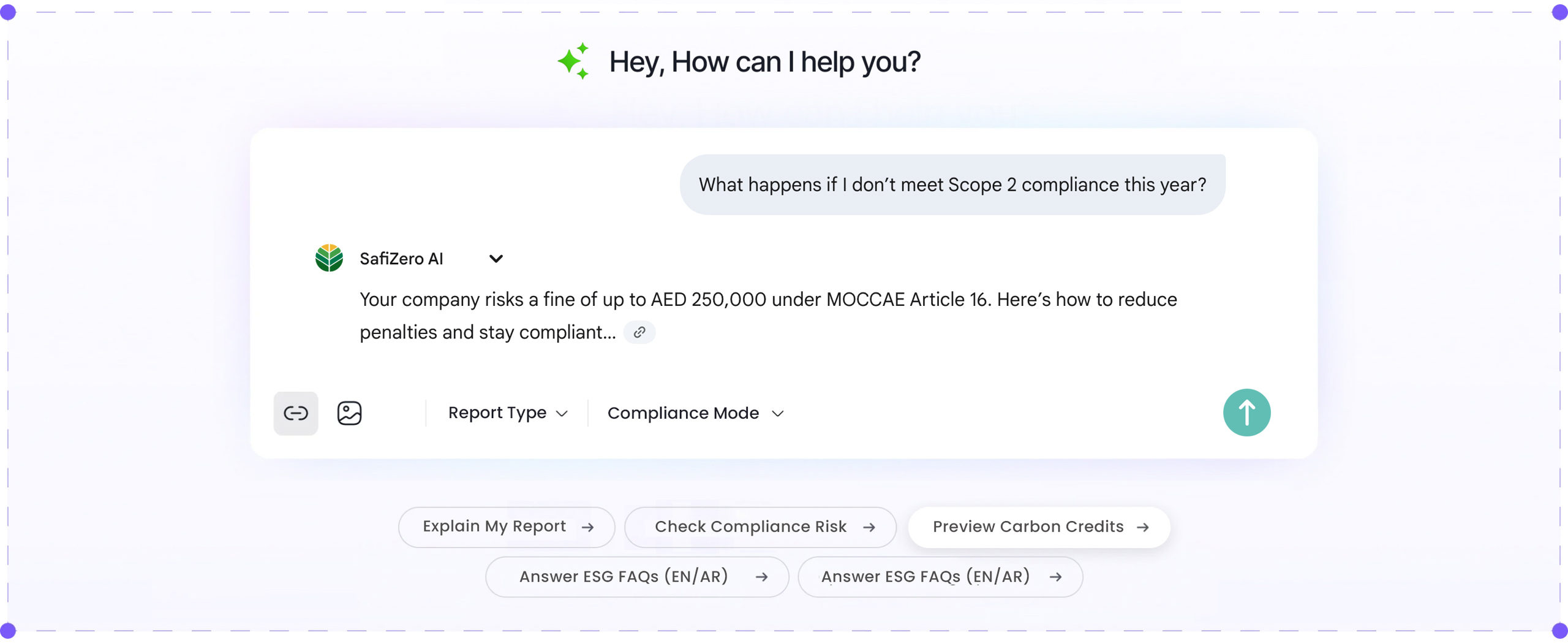
Task: Open the source link icon after the AI response
Action: pos(639,332)
